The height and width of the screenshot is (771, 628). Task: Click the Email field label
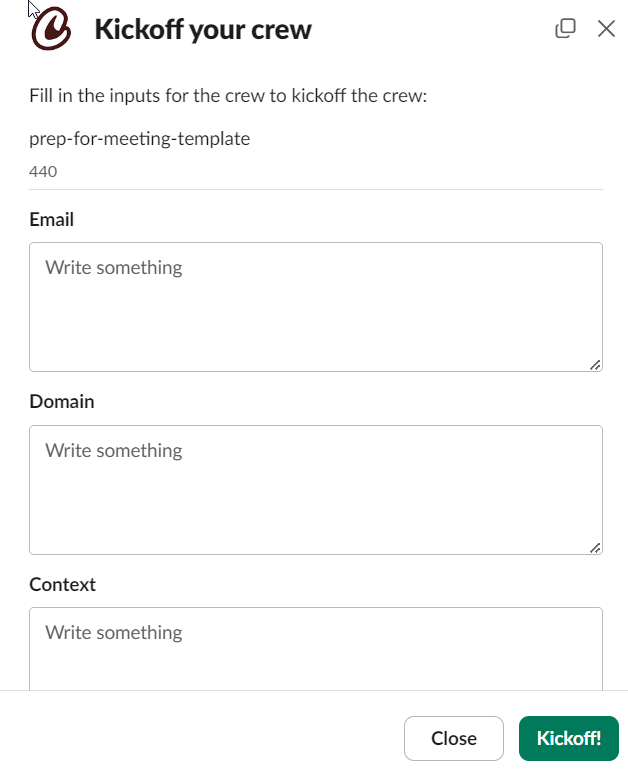pyautogui.click(x=52, y=219)
